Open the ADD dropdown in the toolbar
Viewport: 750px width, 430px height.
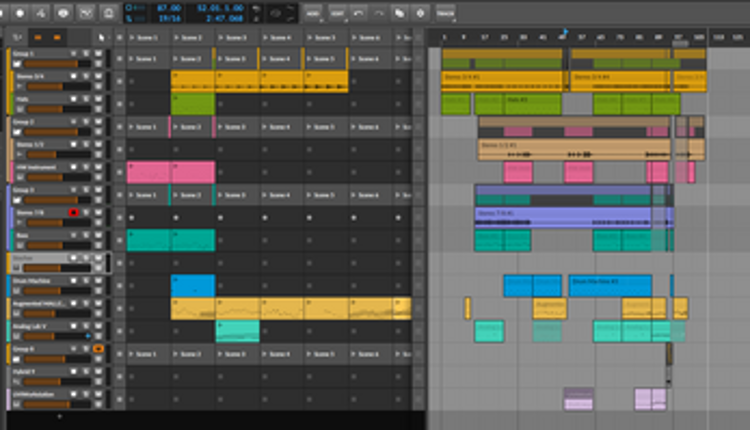313,13
